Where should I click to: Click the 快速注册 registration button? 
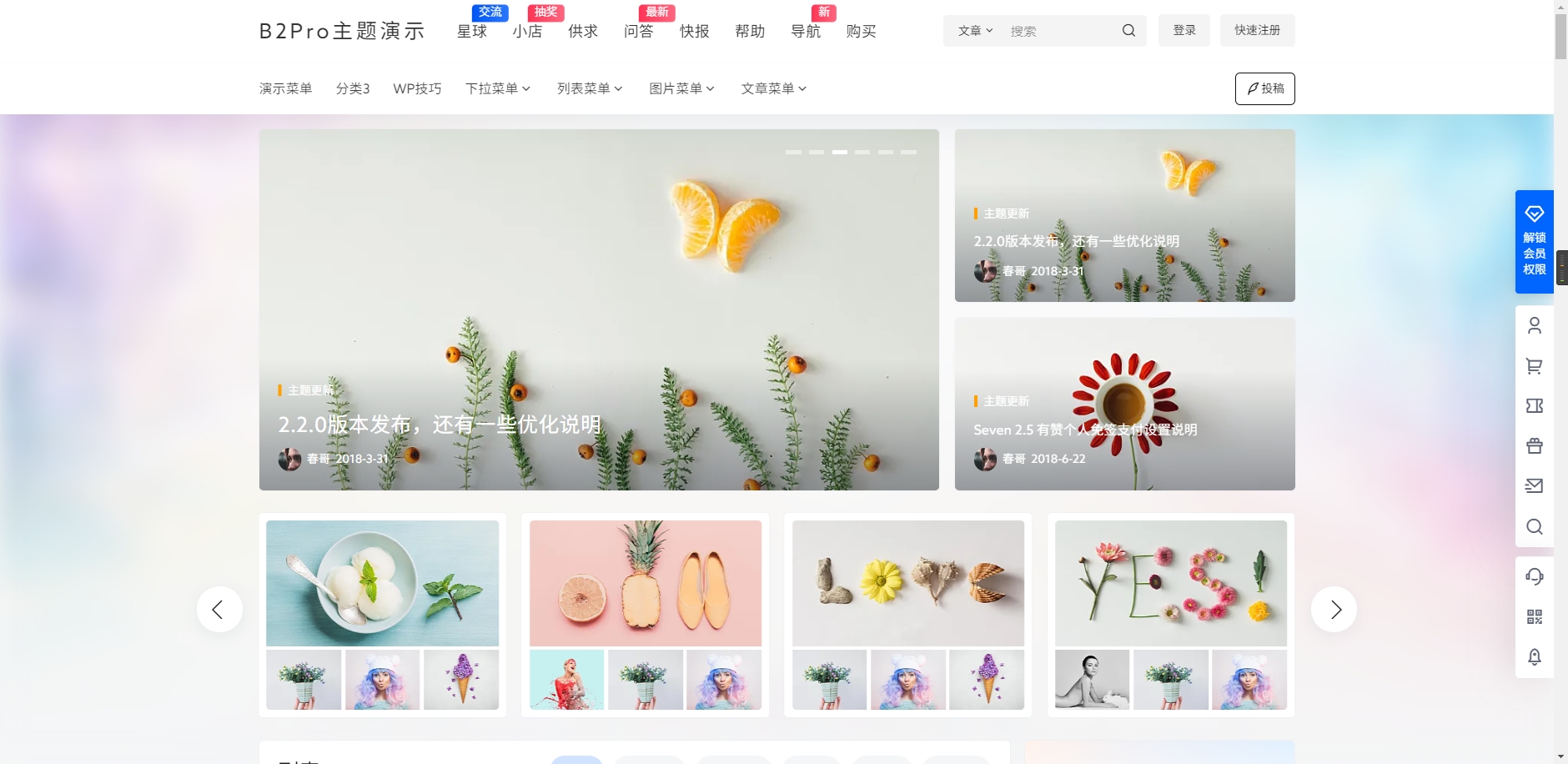[x=1256, y=30]
